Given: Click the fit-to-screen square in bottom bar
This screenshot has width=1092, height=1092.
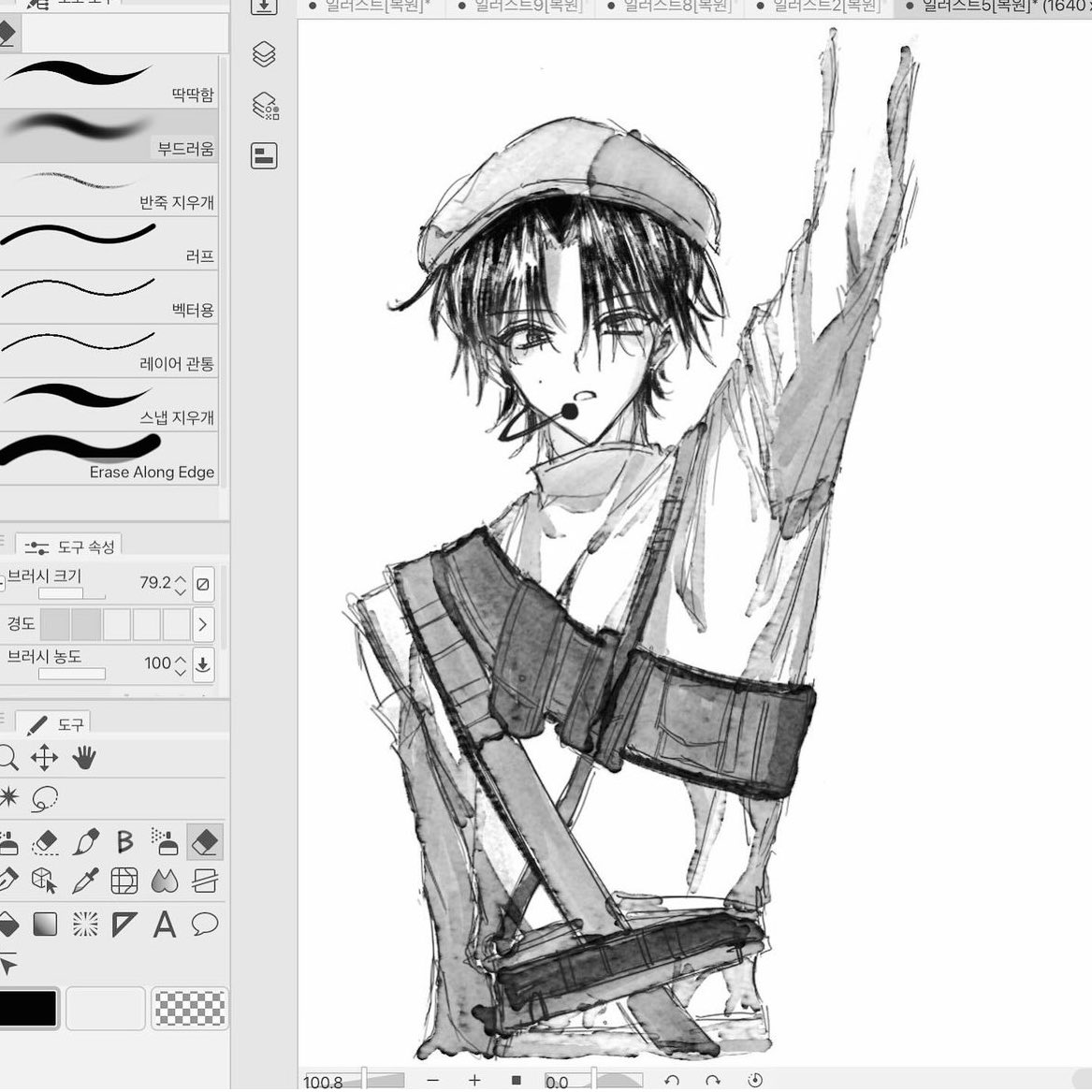Looking at the screenshot, I should (516, 1080).
